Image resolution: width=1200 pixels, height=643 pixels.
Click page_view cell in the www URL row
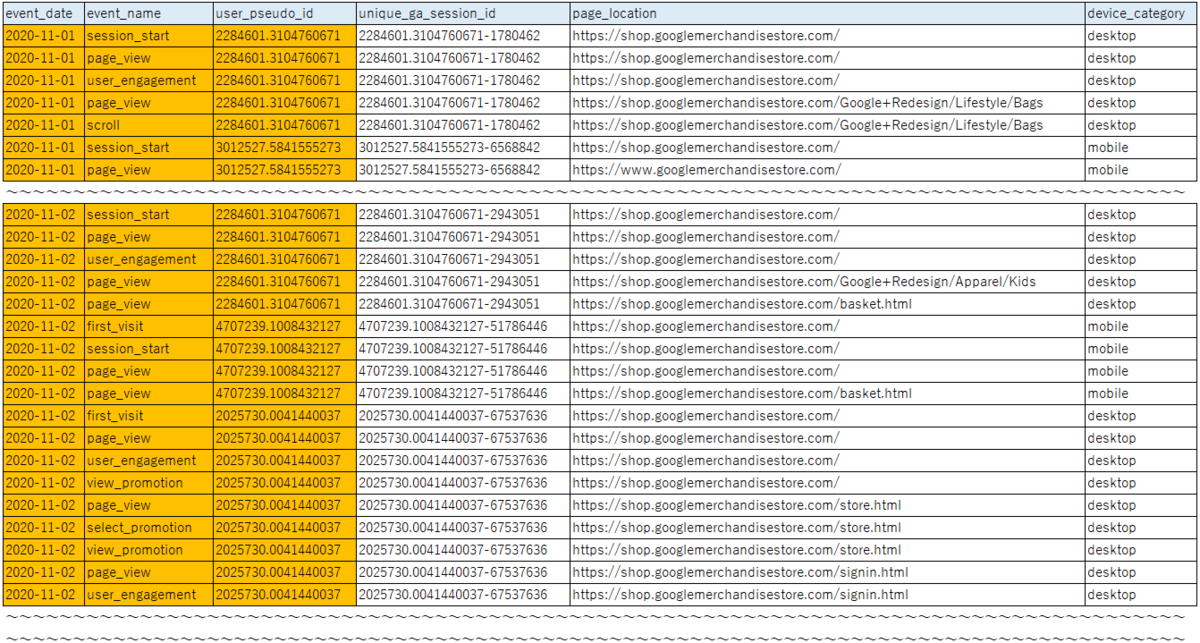click(x=148, y=170)
